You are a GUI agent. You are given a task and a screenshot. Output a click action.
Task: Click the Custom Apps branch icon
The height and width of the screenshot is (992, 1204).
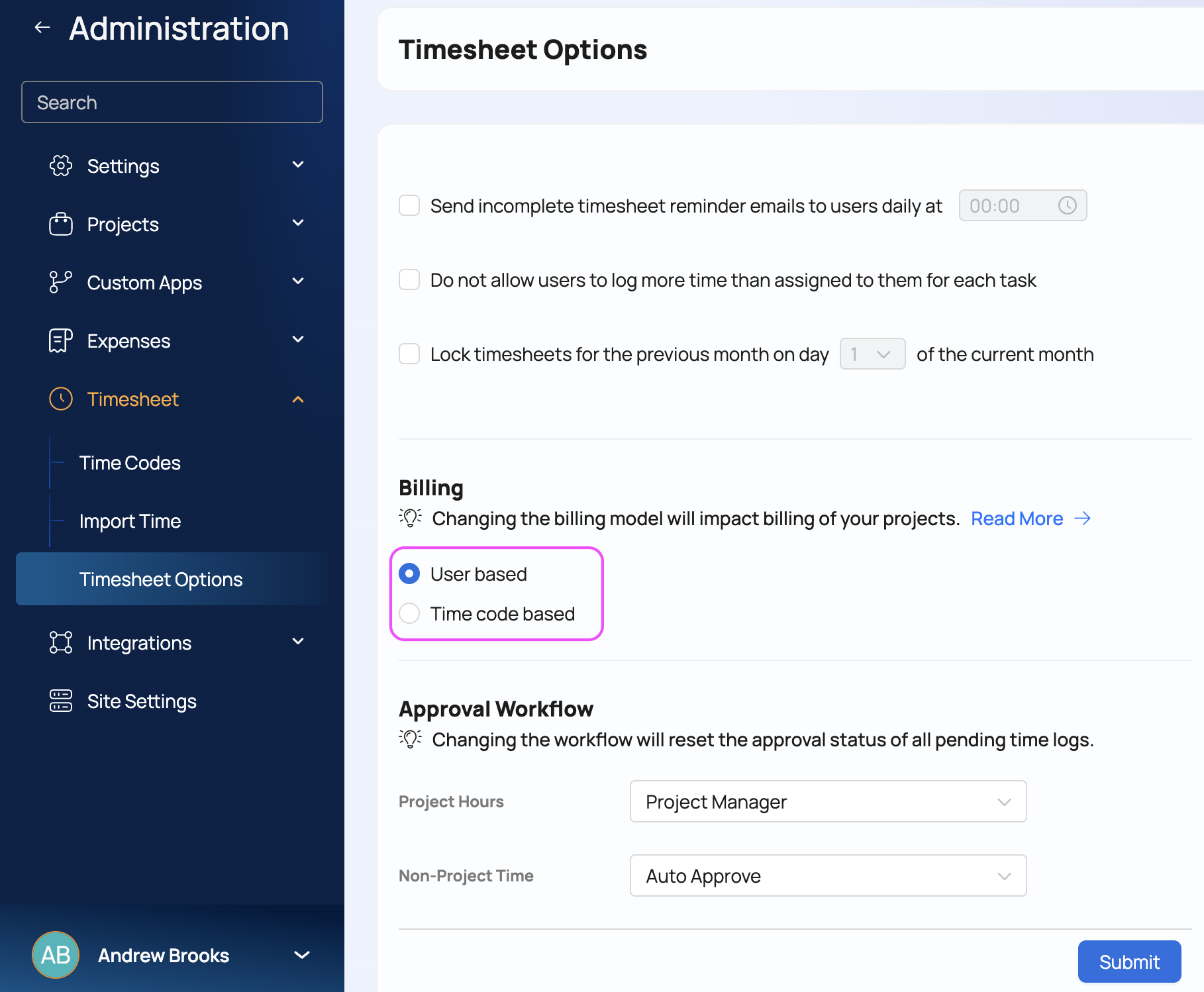61,282
